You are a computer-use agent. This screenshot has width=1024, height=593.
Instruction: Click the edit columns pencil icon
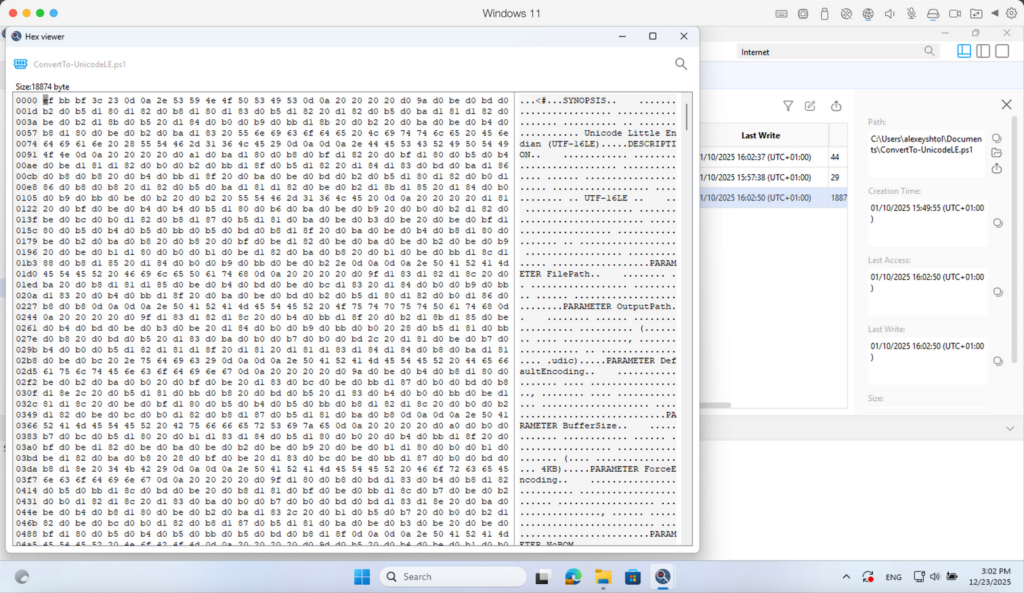tap(810, 106)
